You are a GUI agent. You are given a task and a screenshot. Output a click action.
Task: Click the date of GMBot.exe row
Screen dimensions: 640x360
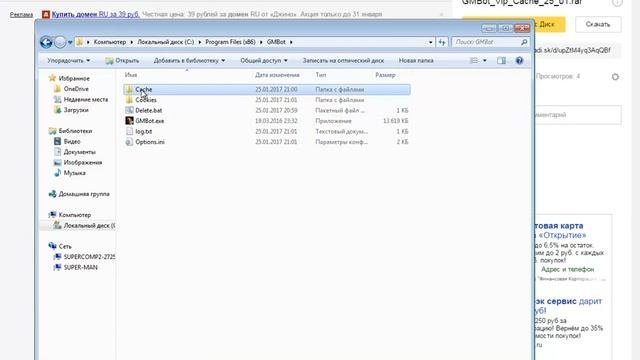pos(276,121)
